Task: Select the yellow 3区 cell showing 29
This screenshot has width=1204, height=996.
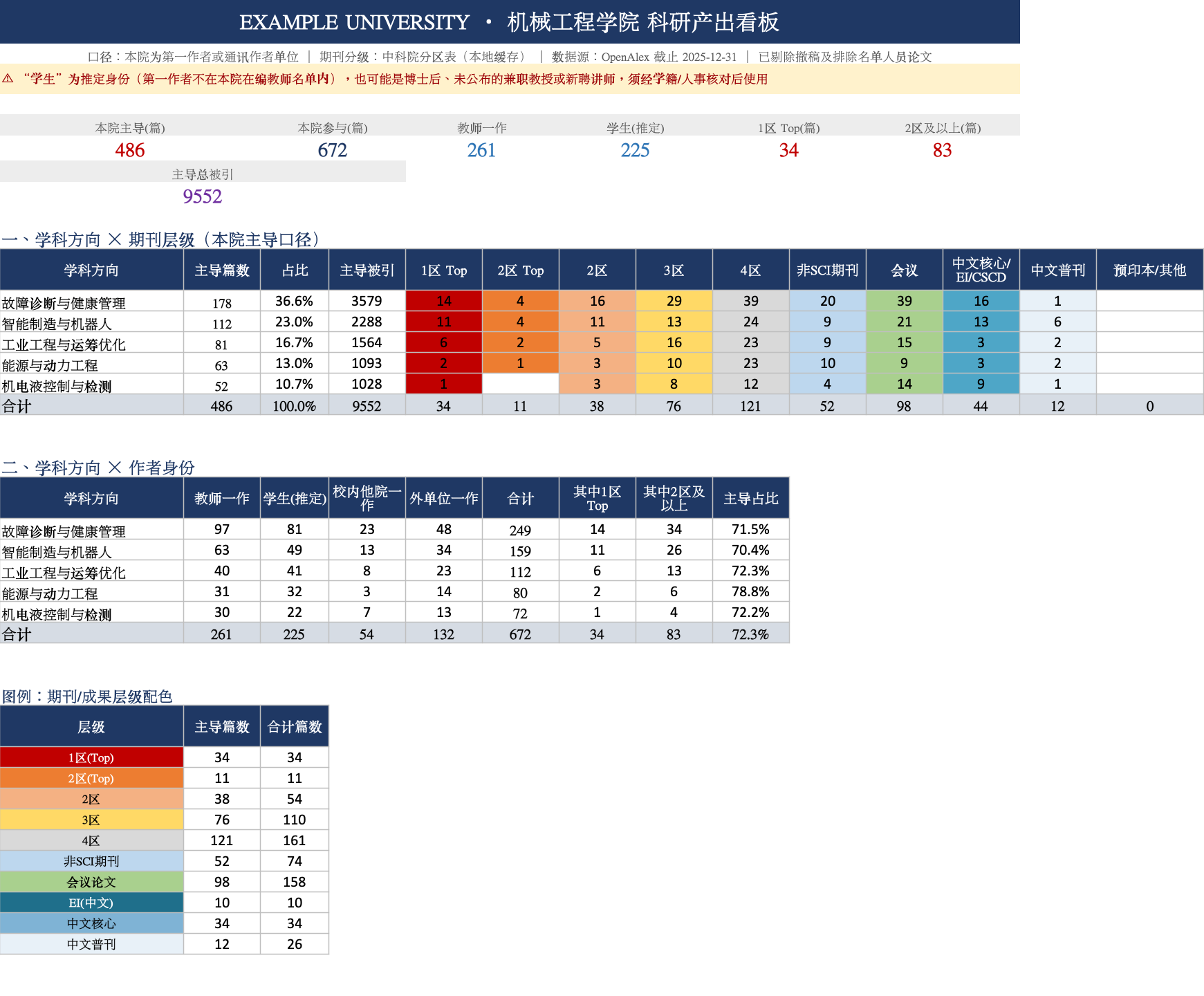Action: point(674,301)
